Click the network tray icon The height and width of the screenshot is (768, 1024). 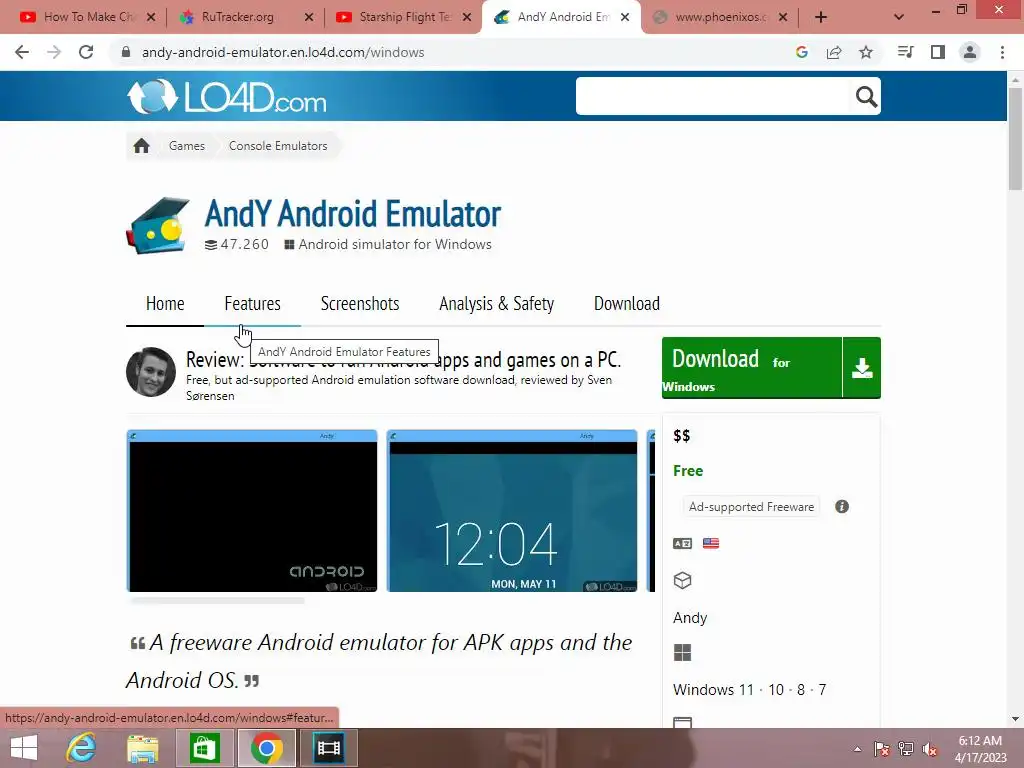coord(905,749)
